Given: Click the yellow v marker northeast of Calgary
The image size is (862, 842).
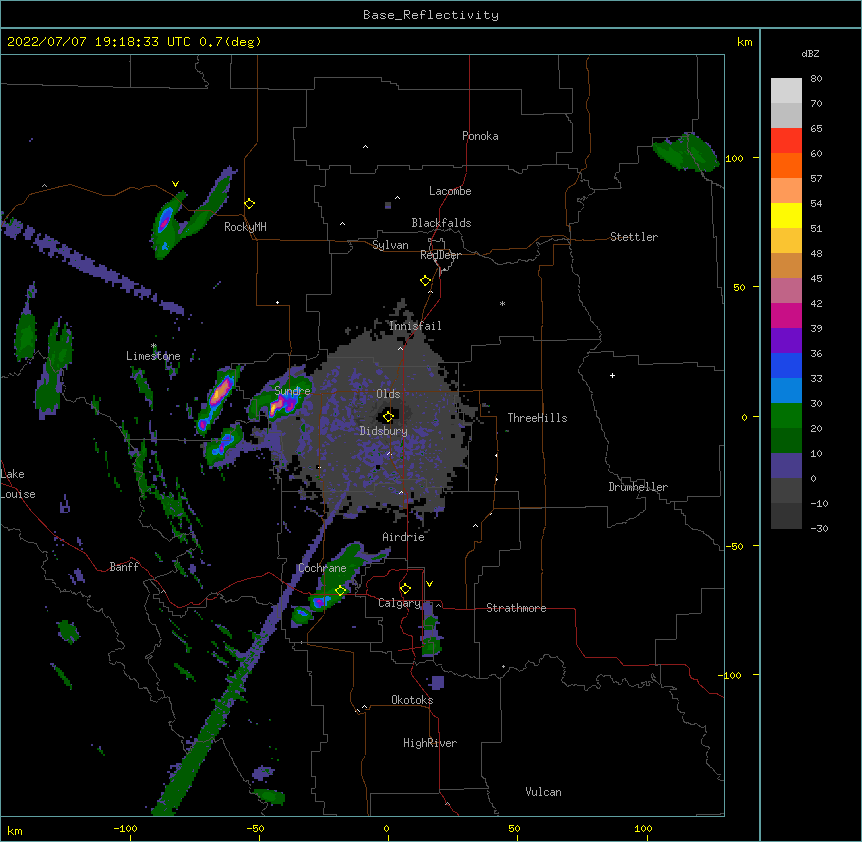Looking at the screenshot, I should 429,584.
